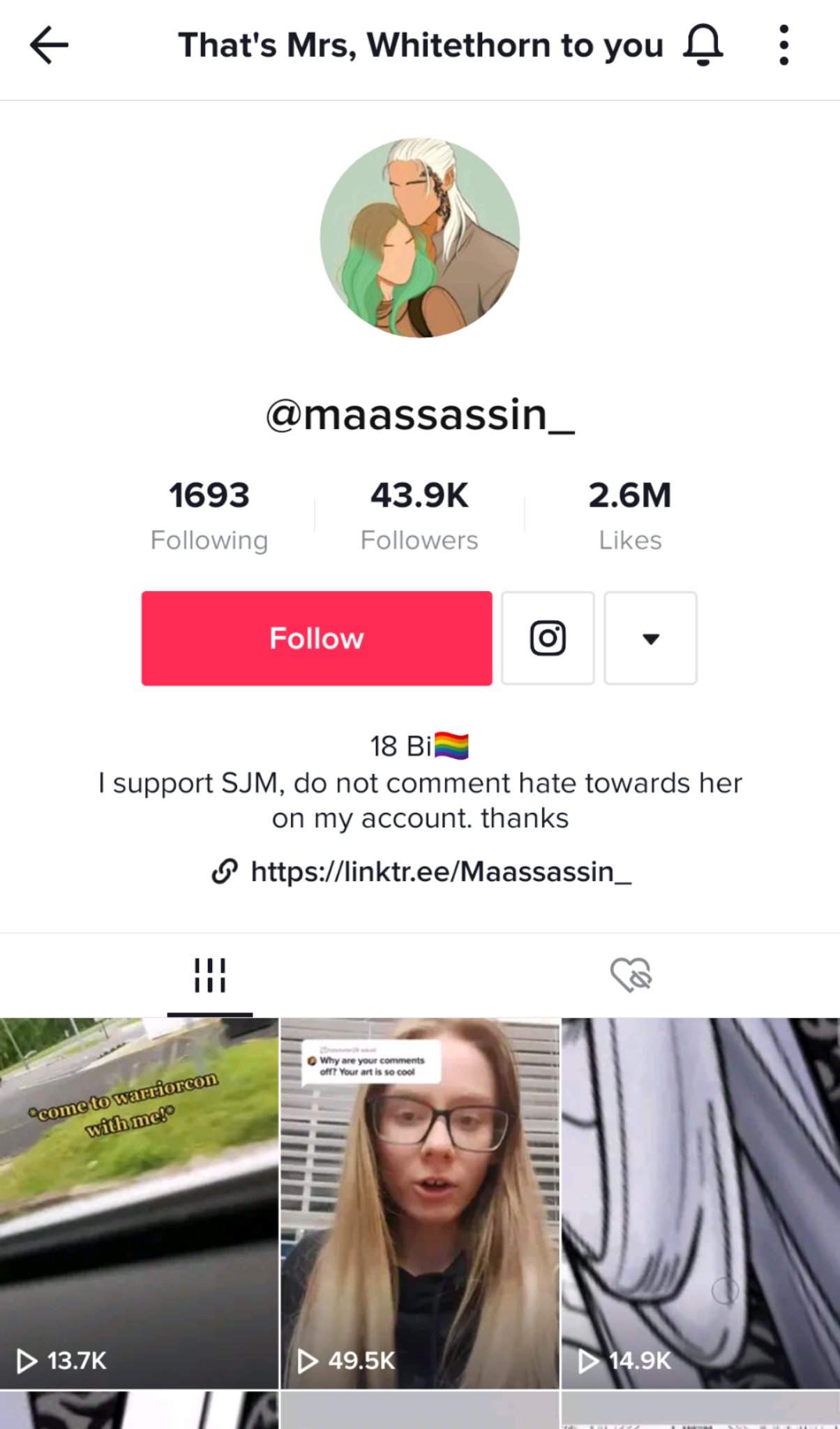Click the chain link icon beside URL
The height and width of the screenshot is (1429, 840).
(225, 871)
